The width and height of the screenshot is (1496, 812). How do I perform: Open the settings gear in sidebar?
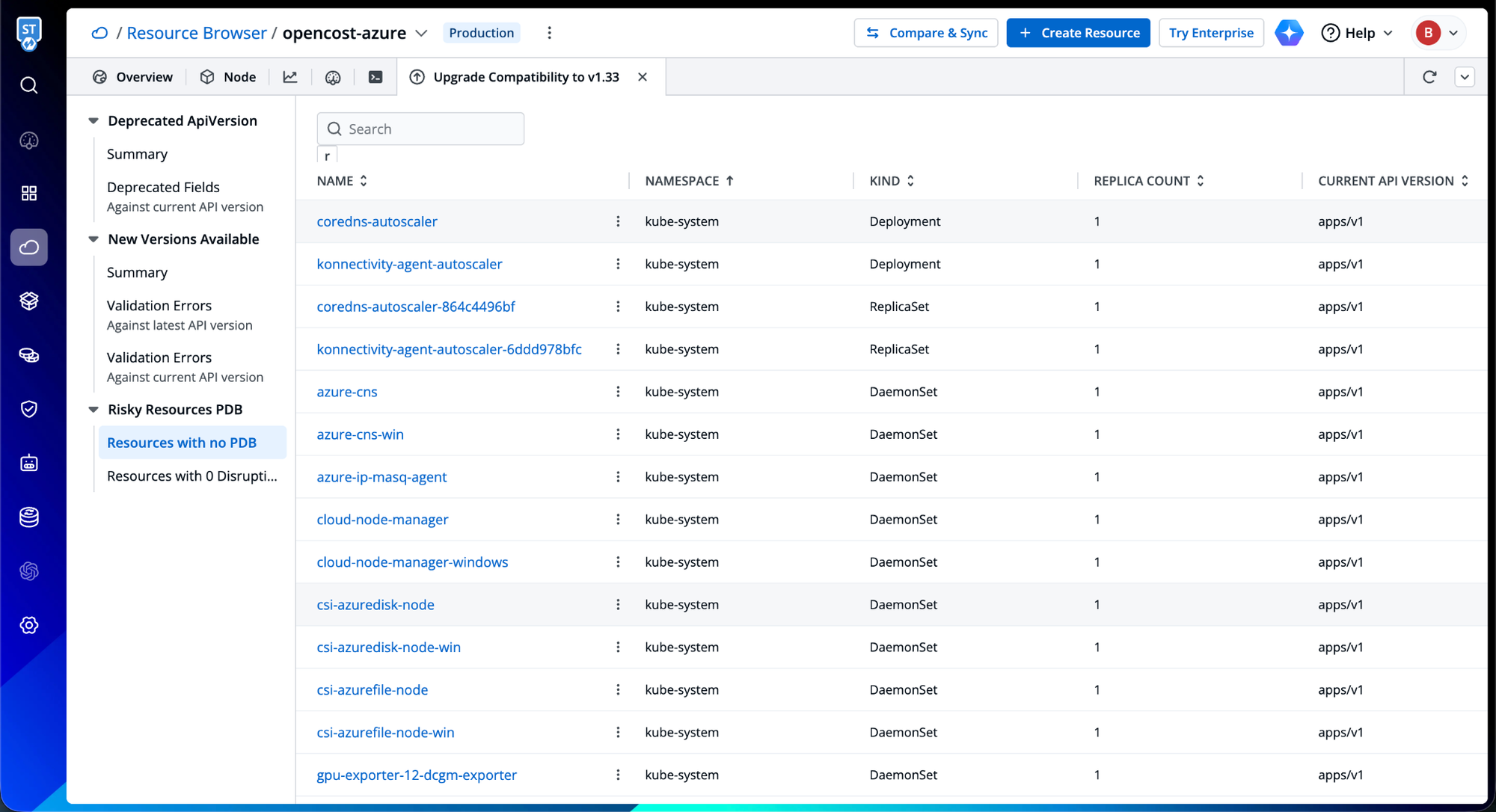tap(28, 625)
